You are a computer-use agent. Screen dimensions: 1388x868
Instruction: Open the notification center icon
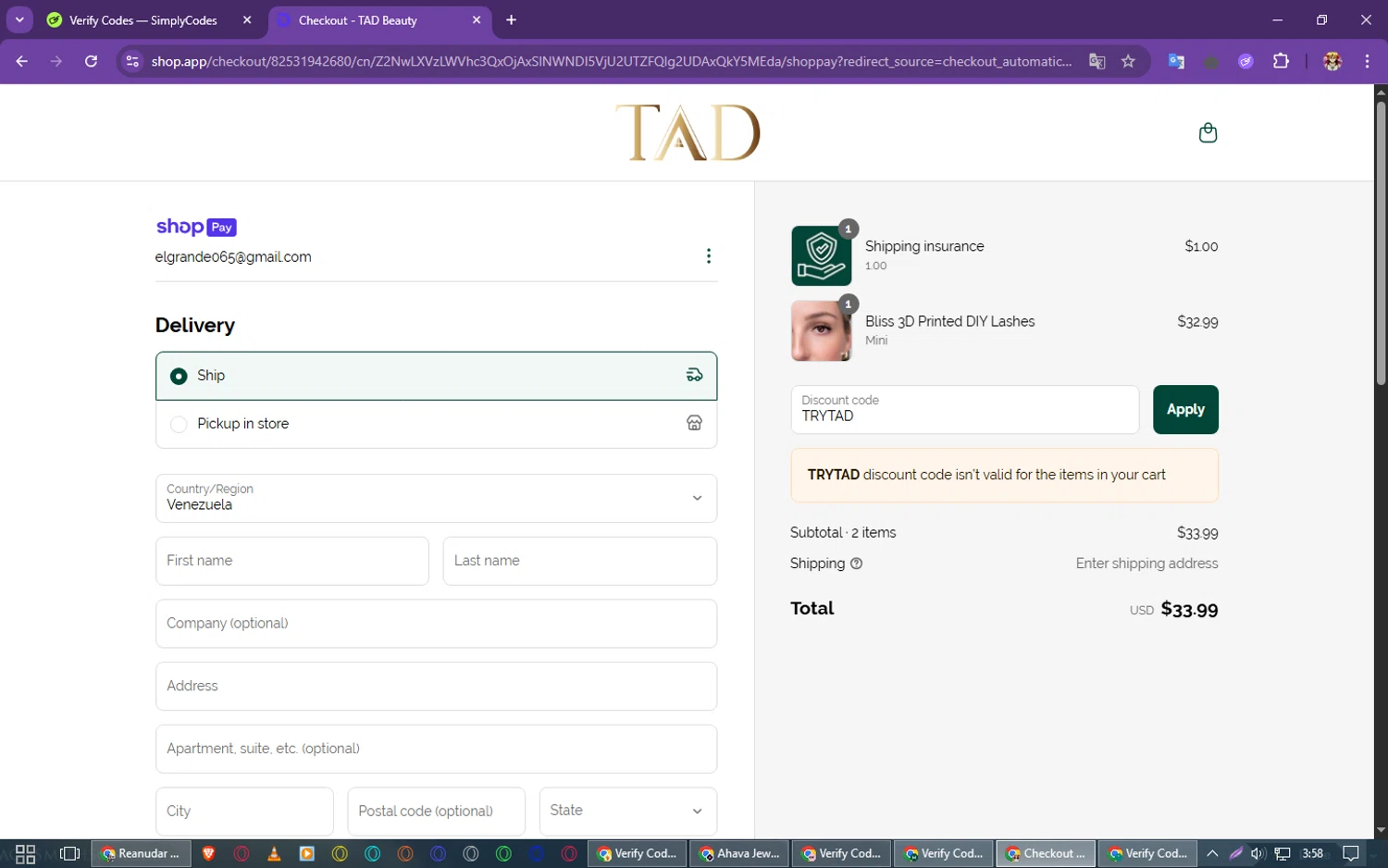pyautogui.click(x=1351, y=853)
